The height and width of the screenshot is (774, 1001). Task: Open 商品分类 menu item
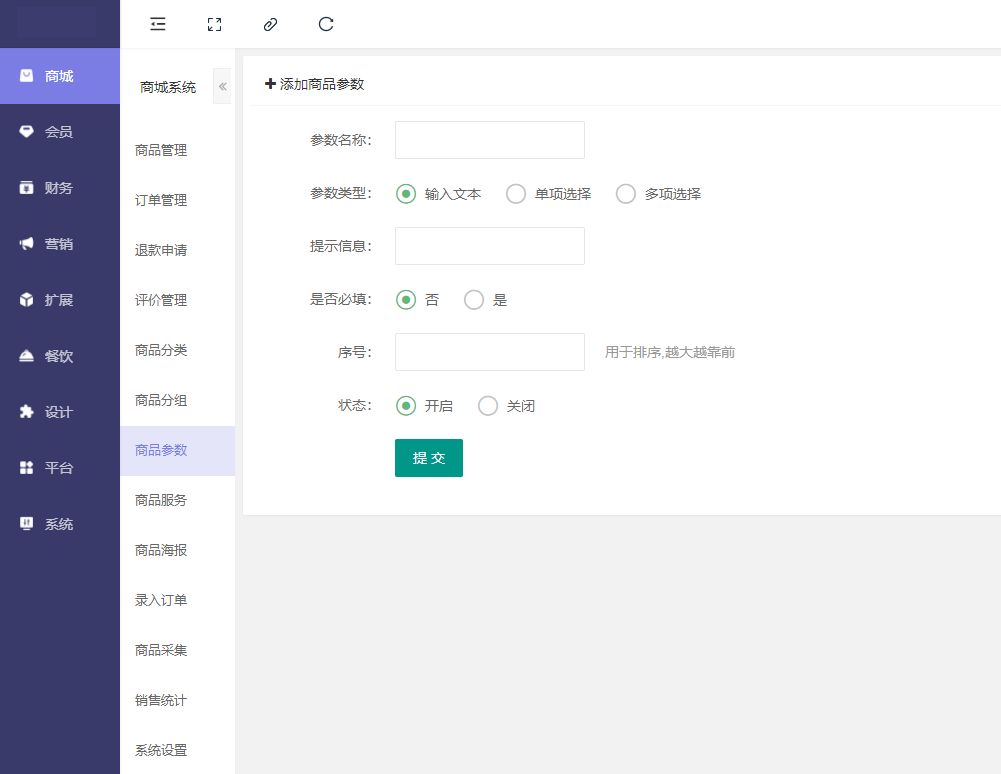161,350
